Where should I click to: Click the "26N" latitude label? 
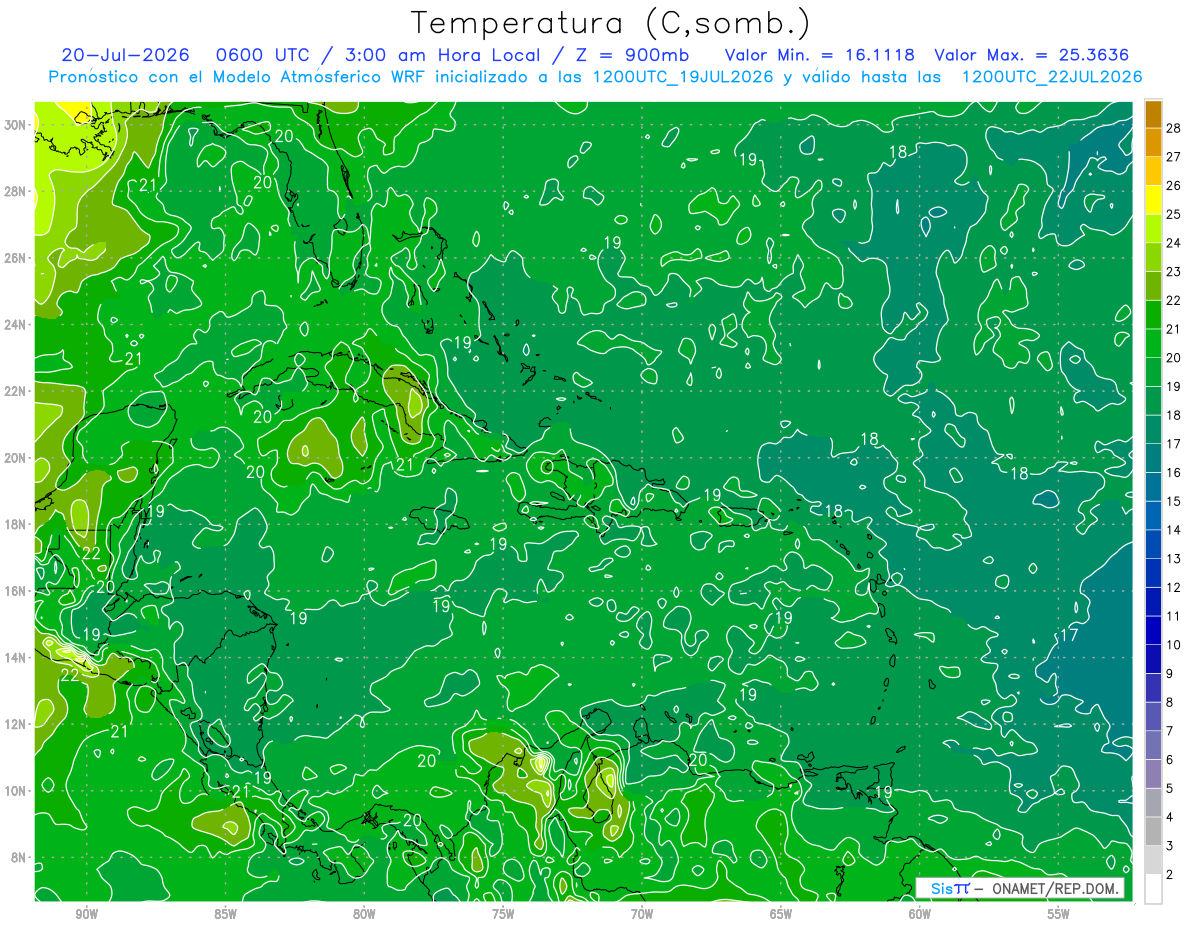15,257
